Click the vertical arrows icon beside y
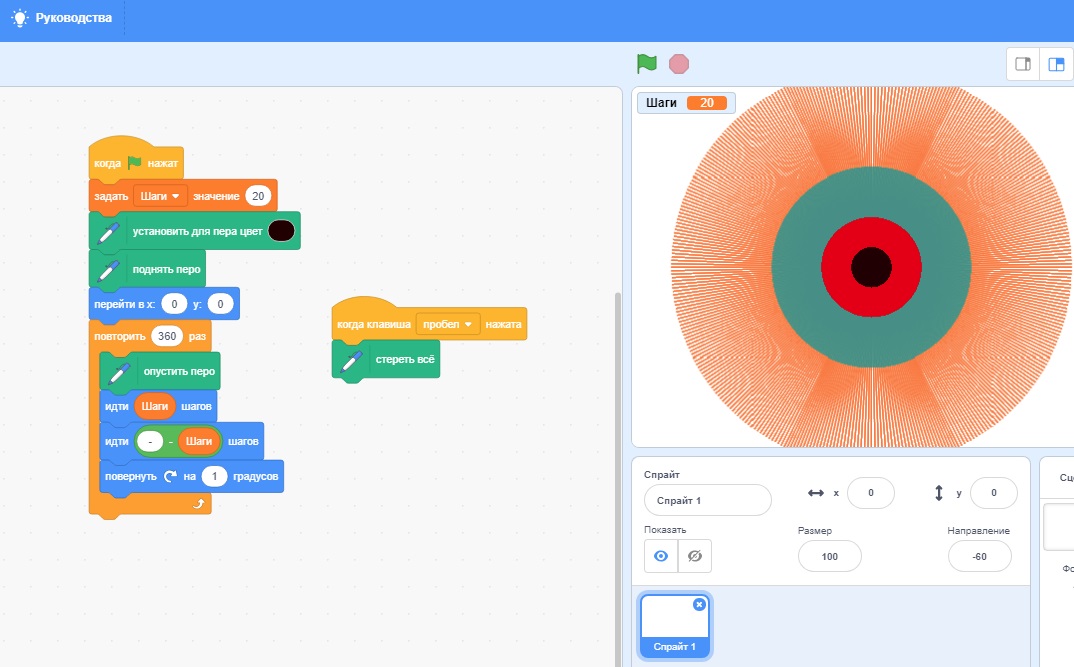The height and width of the screenshot is (667, 1074). pyautogui.click(x=938, y=493)
